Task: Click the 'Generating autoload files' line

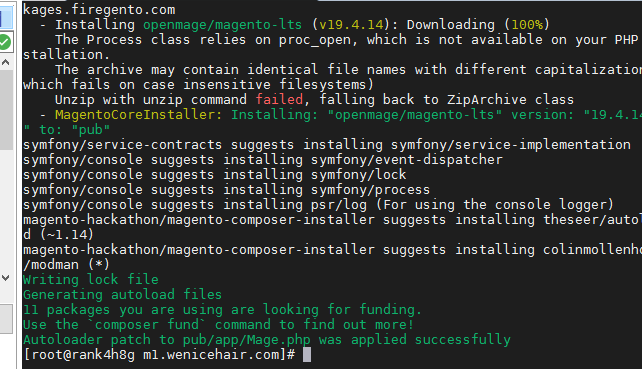Action: point(122,294)
